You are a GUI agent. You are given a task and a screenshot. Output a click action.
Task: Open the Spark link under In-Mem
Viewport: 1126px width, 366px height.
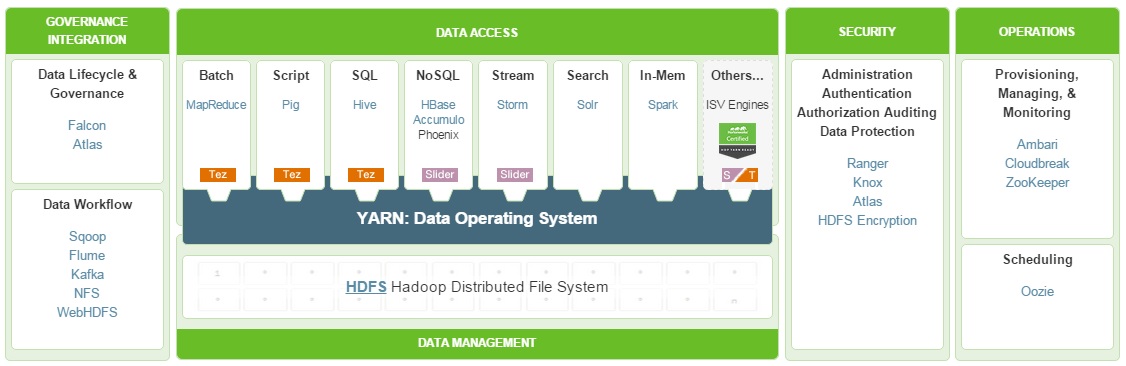663,105
